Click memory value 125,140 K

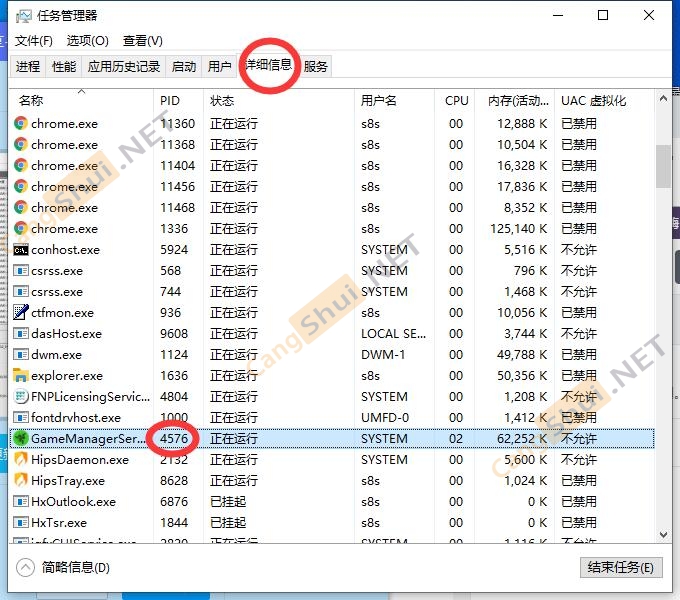(518, 228)
